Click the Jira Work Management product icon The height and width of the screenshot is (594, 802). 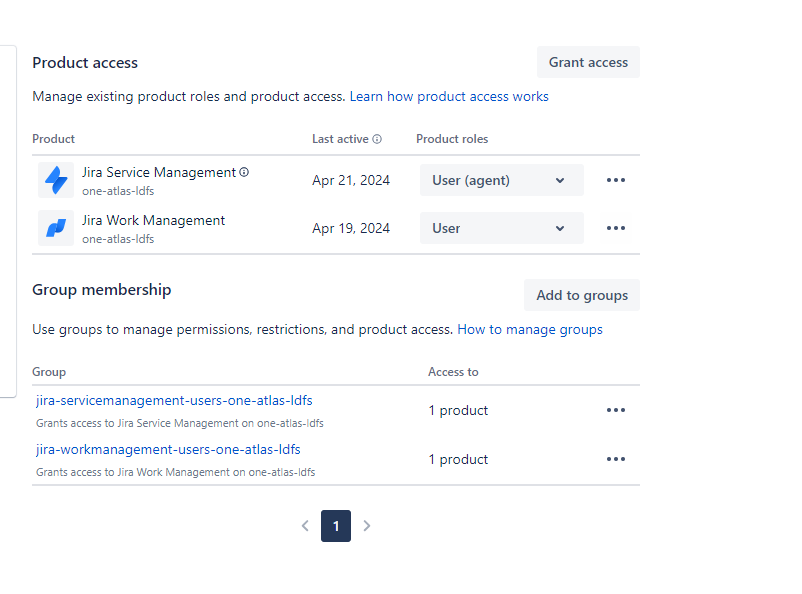pyautogui.click(x=56, y=228)
